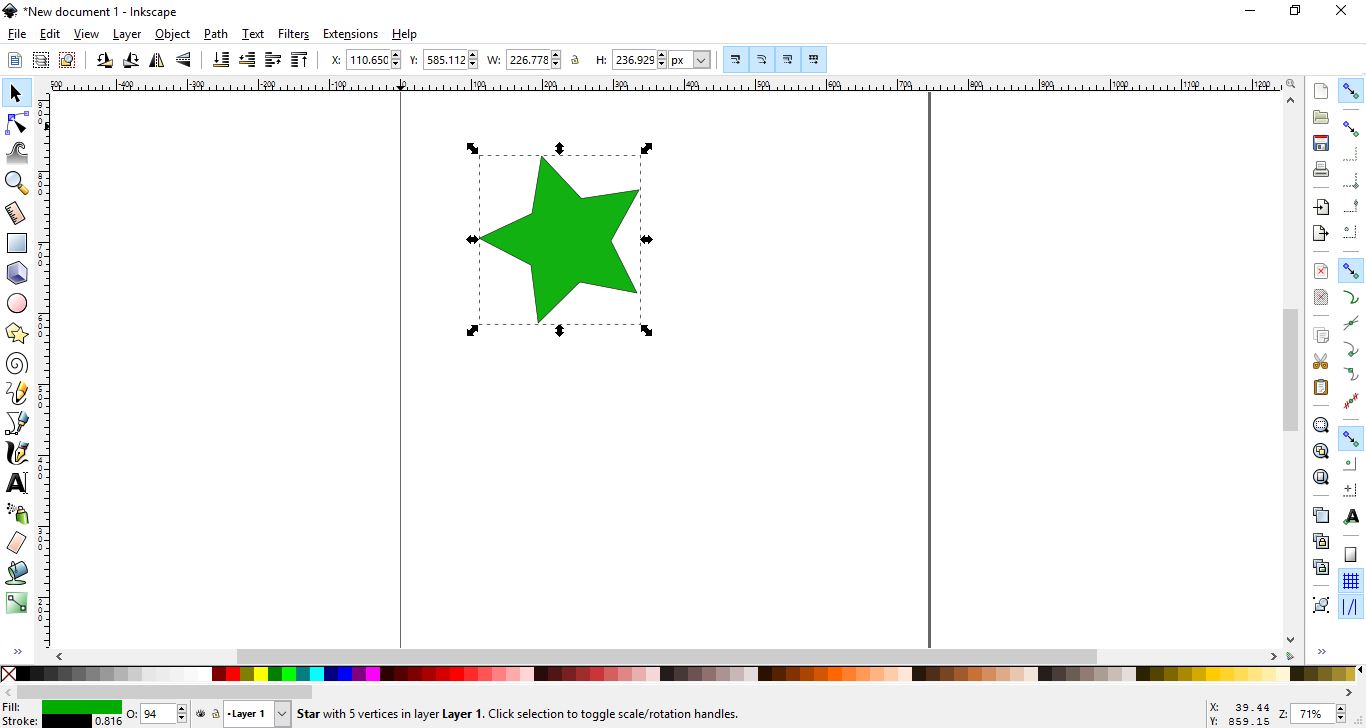
Task: Toggle move patterns with object
Action: coord(814,60)
